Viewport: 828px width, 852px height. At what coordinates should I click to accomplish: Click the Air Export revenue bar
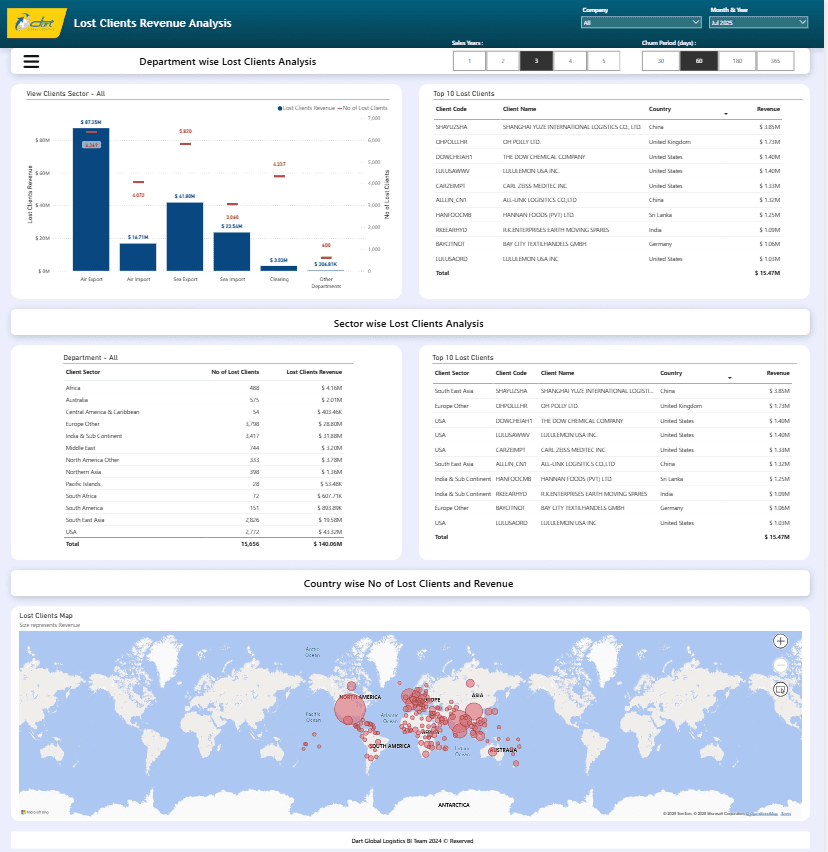[91, 199]
